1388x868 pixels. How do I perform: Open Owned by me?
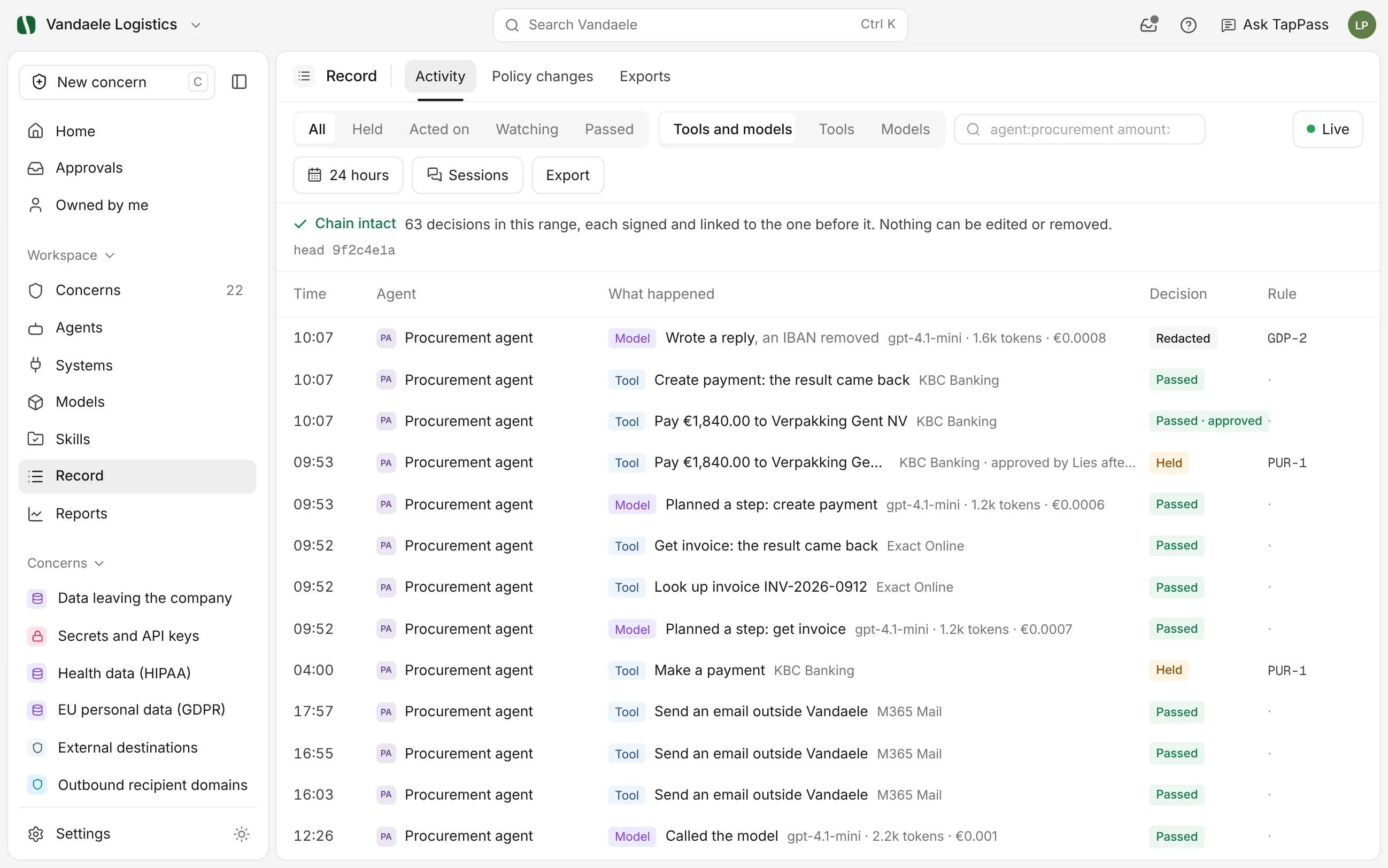137,205
